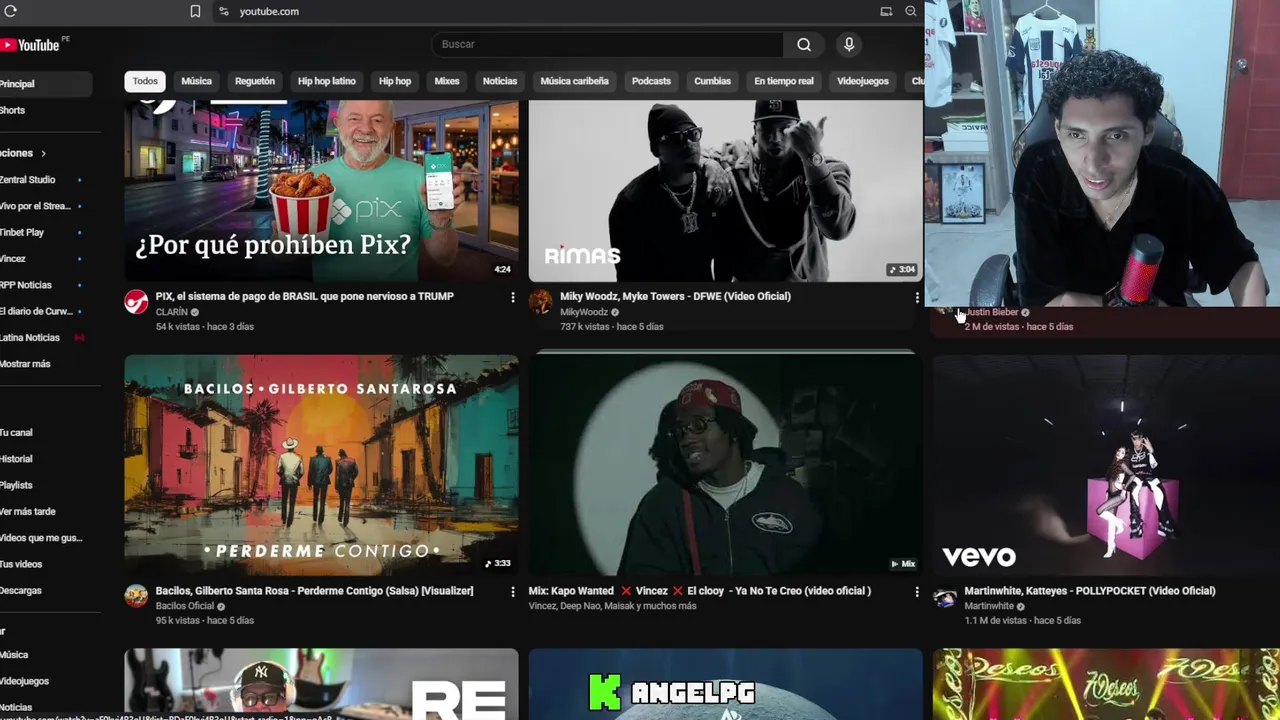Screen dimensions: 1280x720
Task: Select the Hip hop filter chip
Action: [395, 81]
